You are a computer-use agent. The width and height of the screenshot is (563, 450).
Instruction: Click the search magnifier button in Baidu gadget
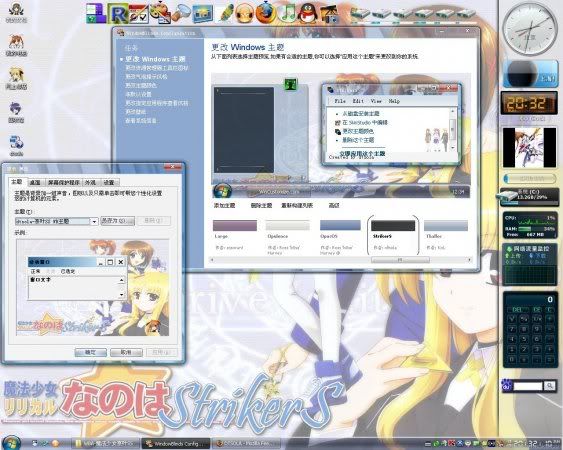550,386
